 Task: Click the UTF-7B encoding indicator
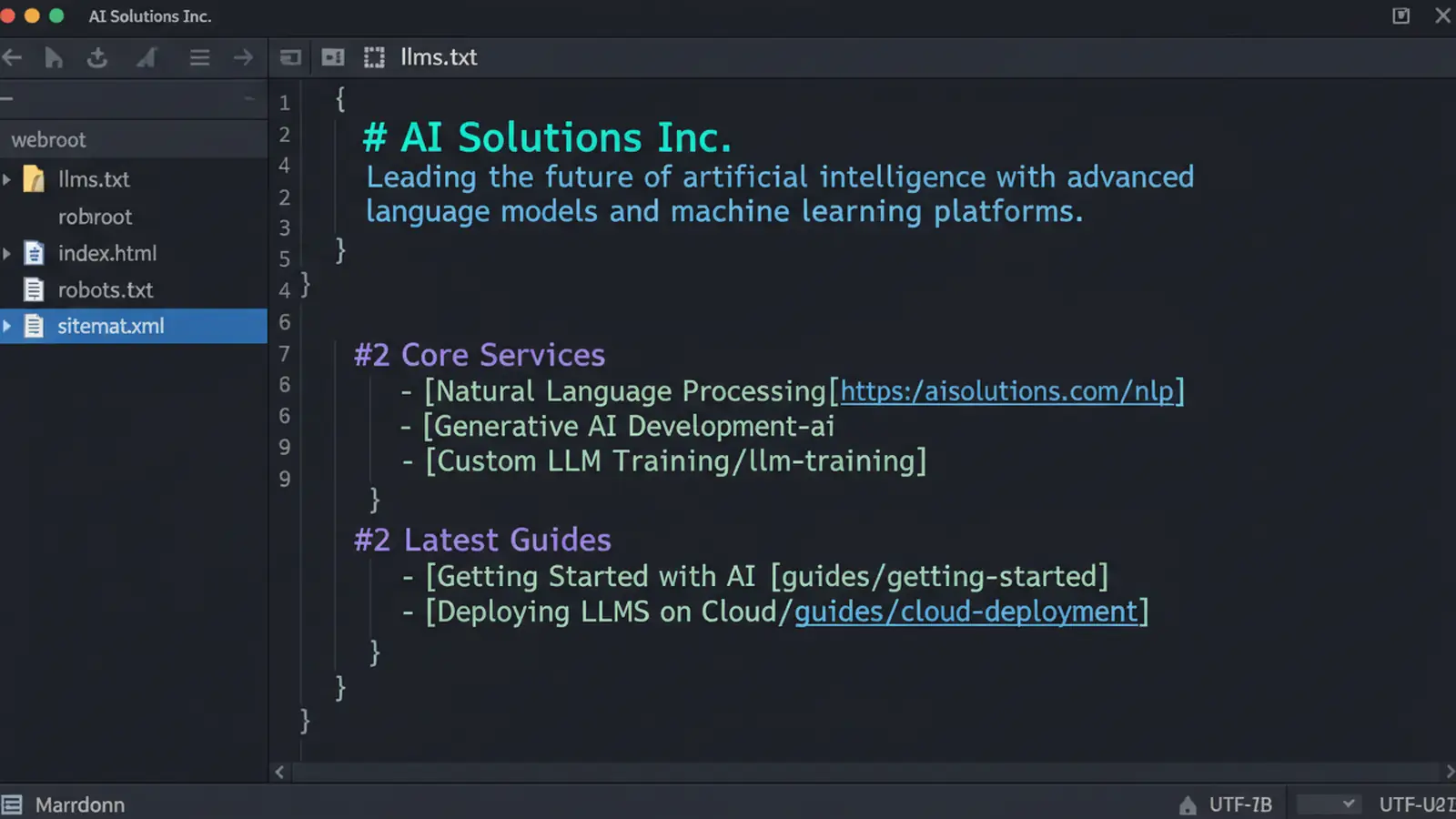[x=1240, y=804]
